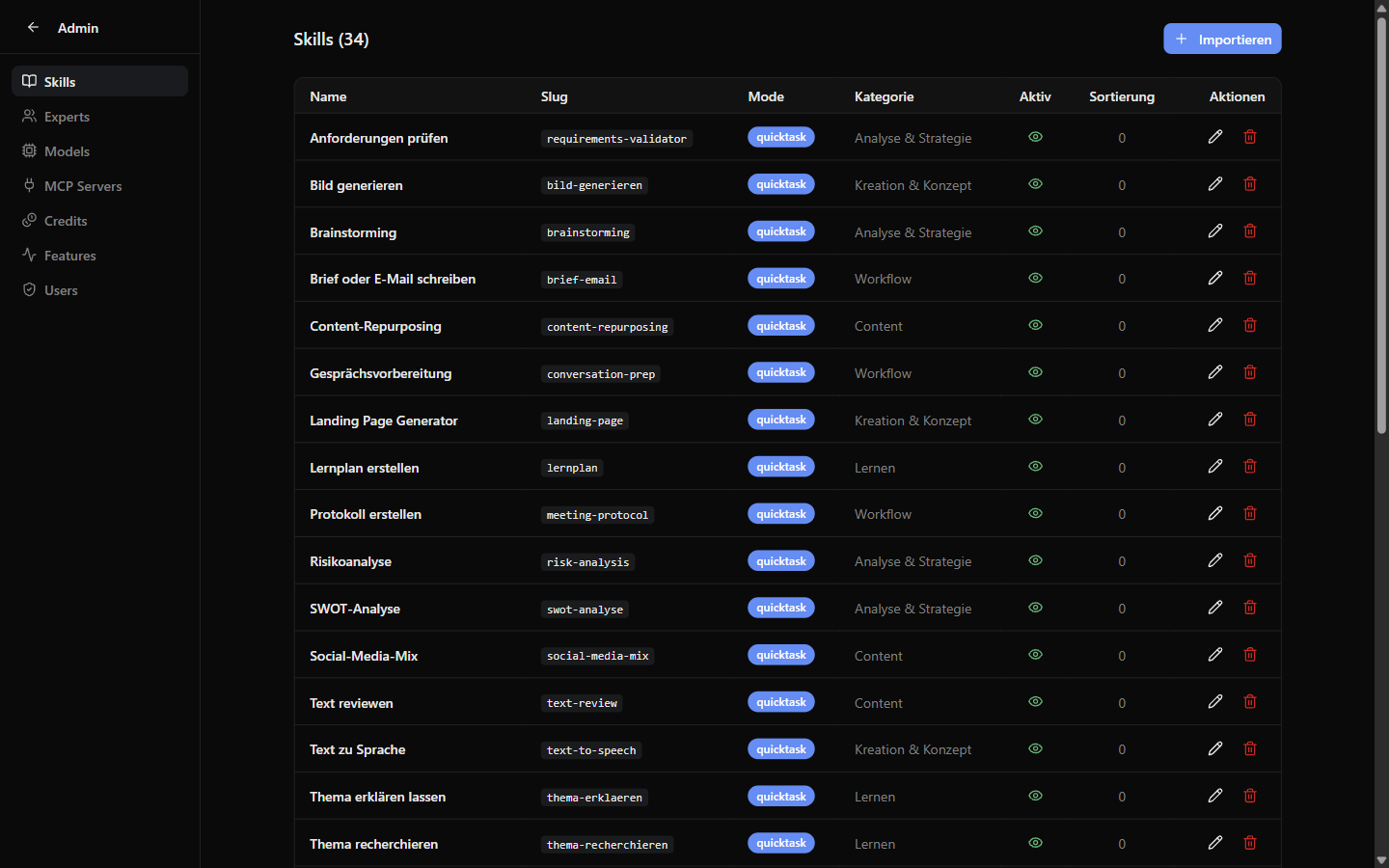Delete the Risikoanalyse skill
1389x868 pixels.
pos(1250,560)
